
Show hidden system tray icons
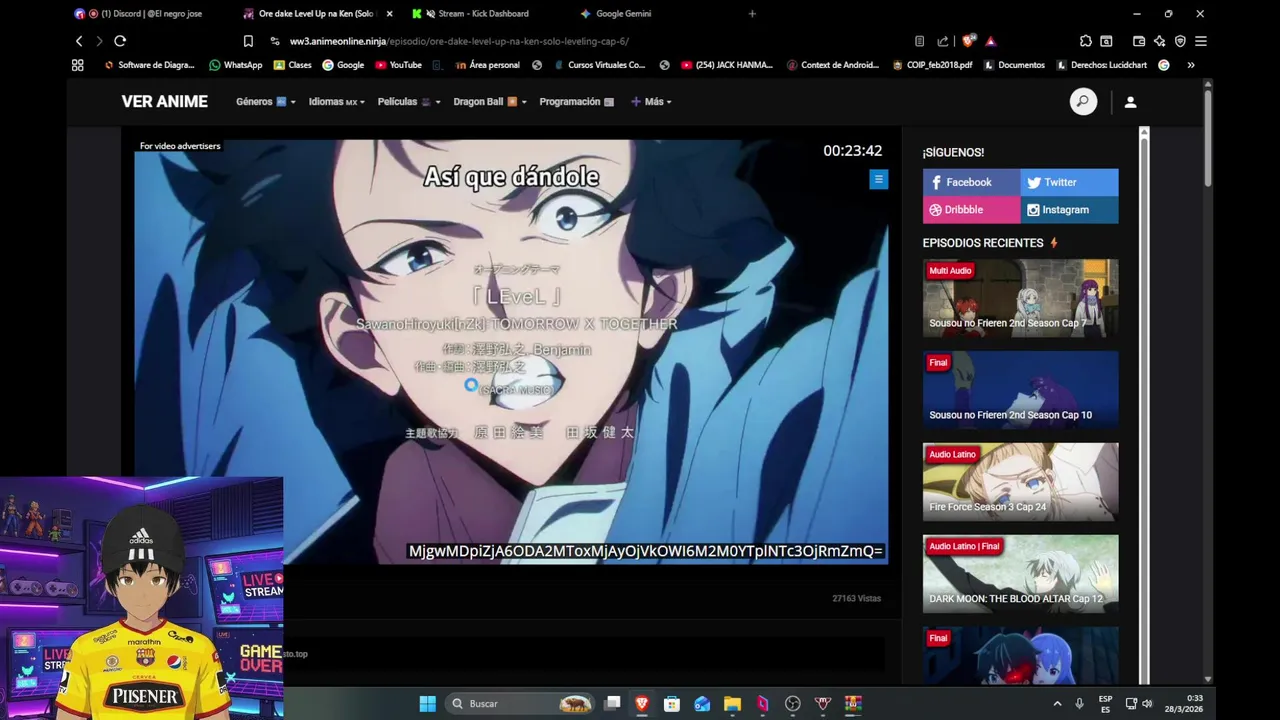pos(1057,703)
